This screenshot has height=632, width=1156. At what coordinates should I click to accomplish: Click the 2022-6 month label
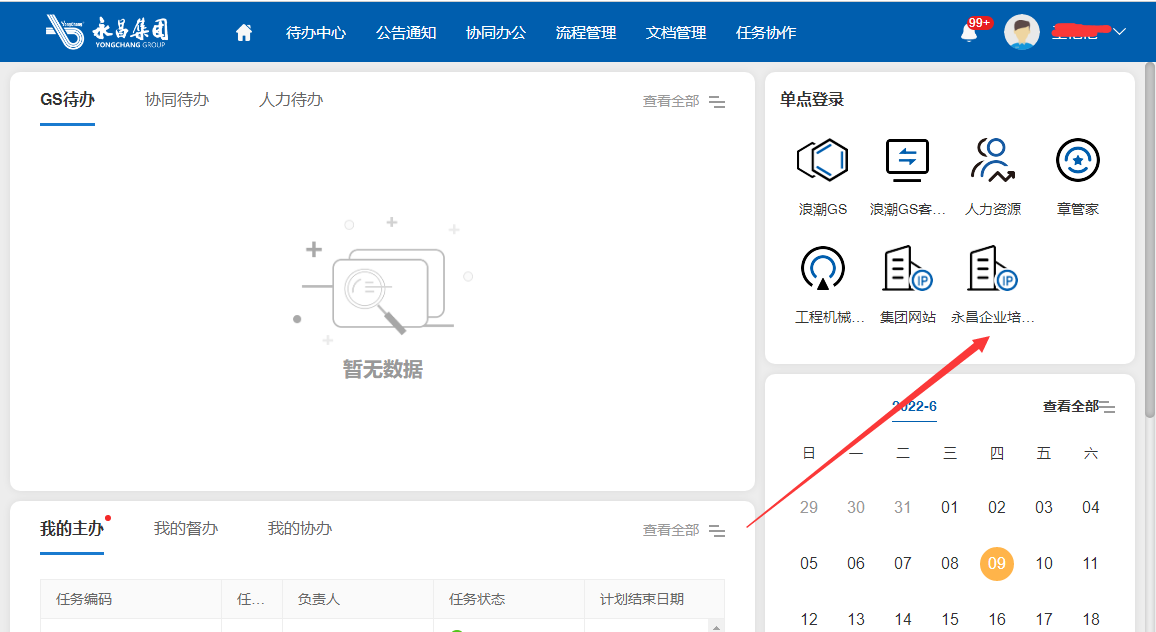(914, 406)
